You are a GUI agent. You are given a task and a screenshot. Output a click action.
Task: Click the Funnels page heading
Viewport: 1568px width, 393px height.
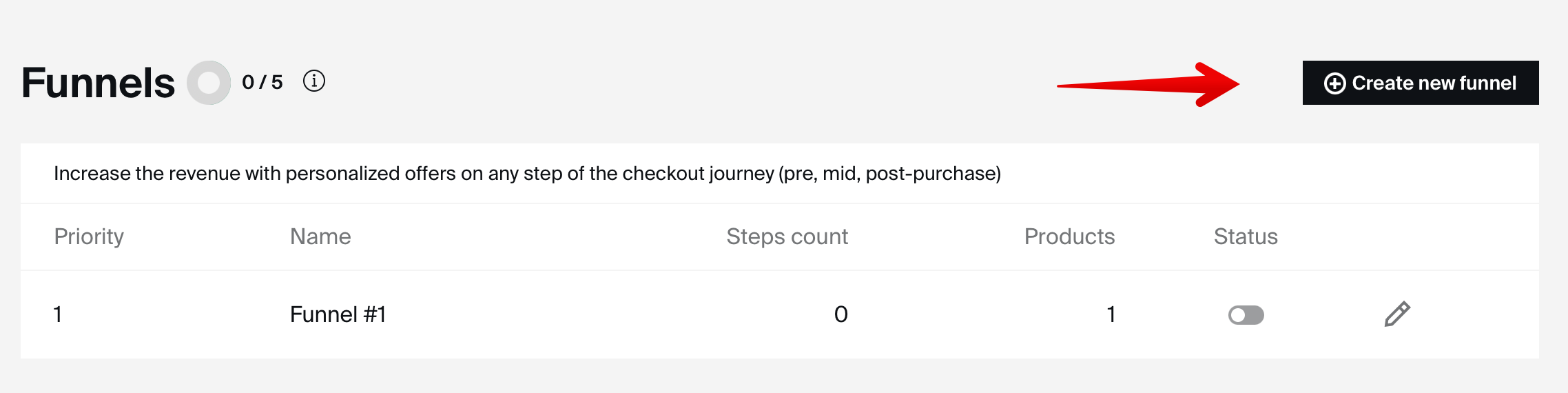click(99, 83)
